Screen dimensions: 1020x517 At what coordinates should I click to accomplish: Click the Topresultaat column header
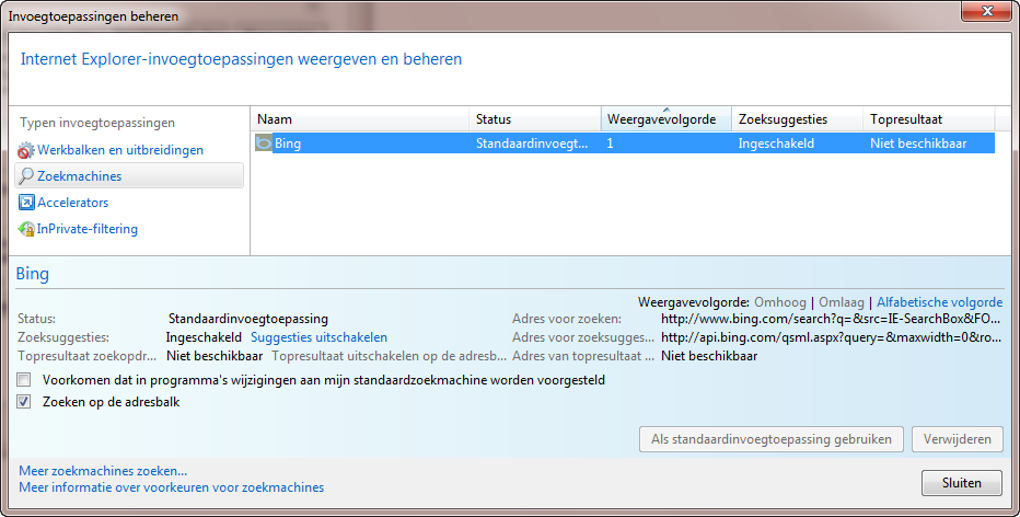coord(929,119)
